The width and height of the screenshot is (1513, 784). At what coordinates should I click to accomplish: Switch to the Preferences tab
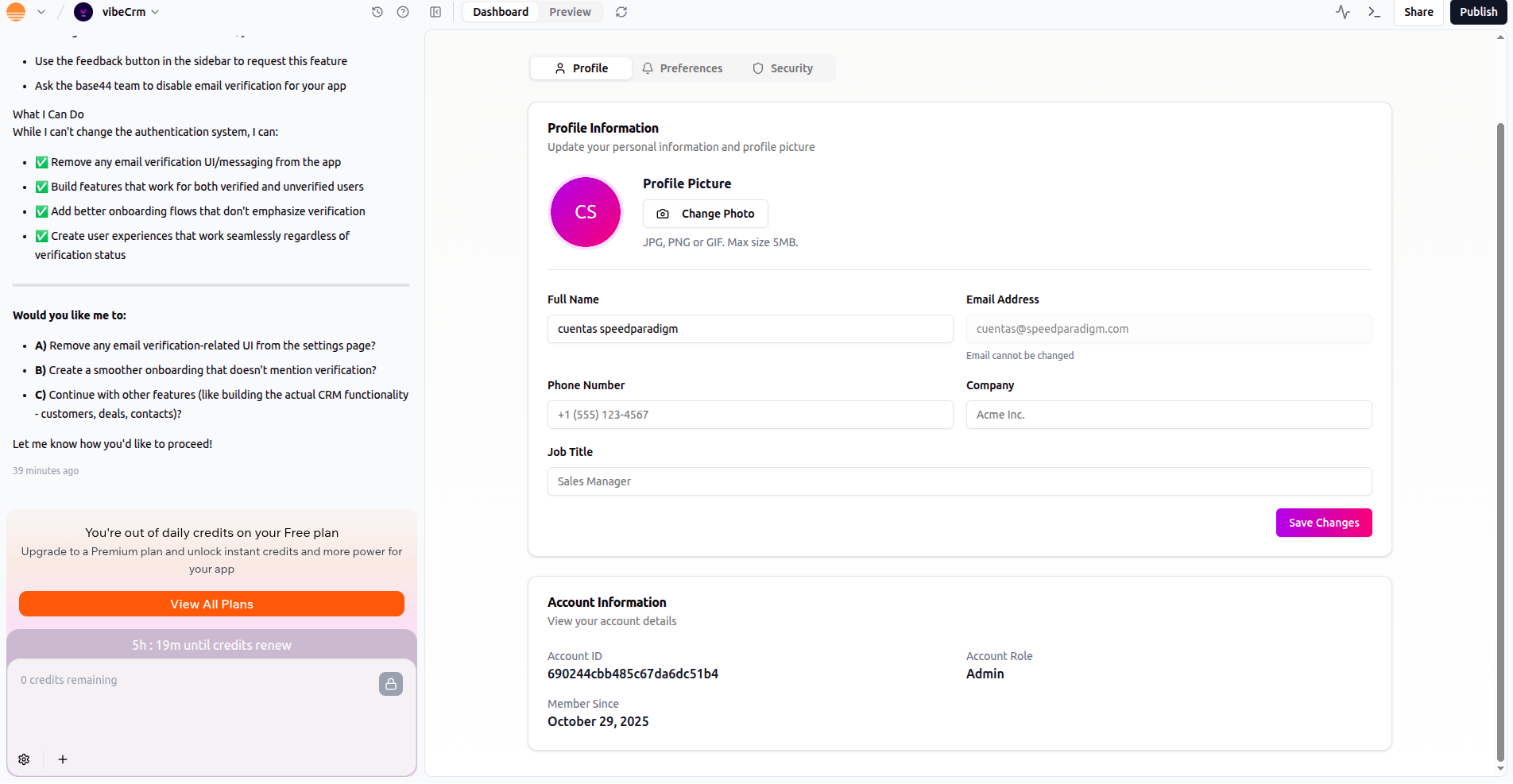coord(682,68)
